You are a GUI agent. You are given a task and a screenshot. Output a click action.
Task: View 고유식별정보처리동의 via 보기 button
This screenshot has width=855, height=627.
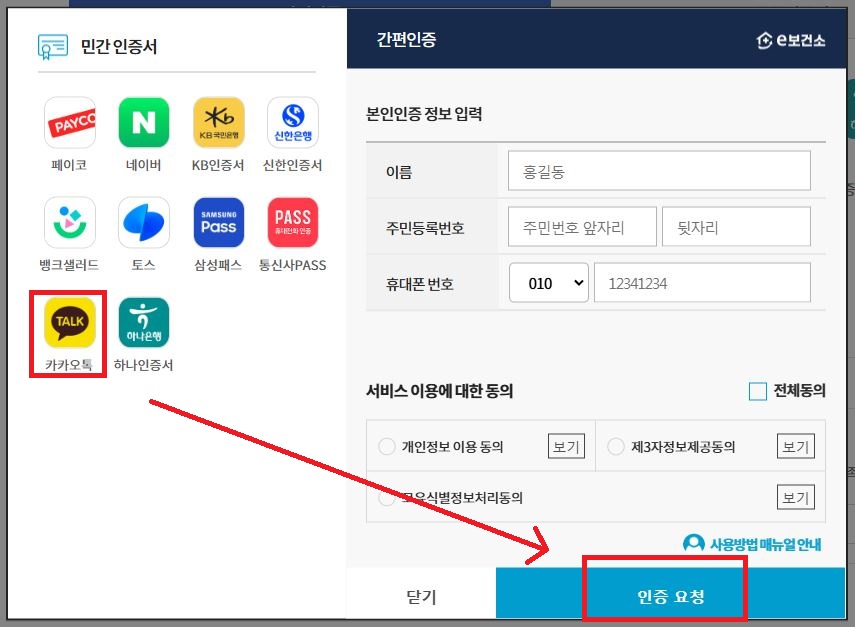(x=796, y=497)
